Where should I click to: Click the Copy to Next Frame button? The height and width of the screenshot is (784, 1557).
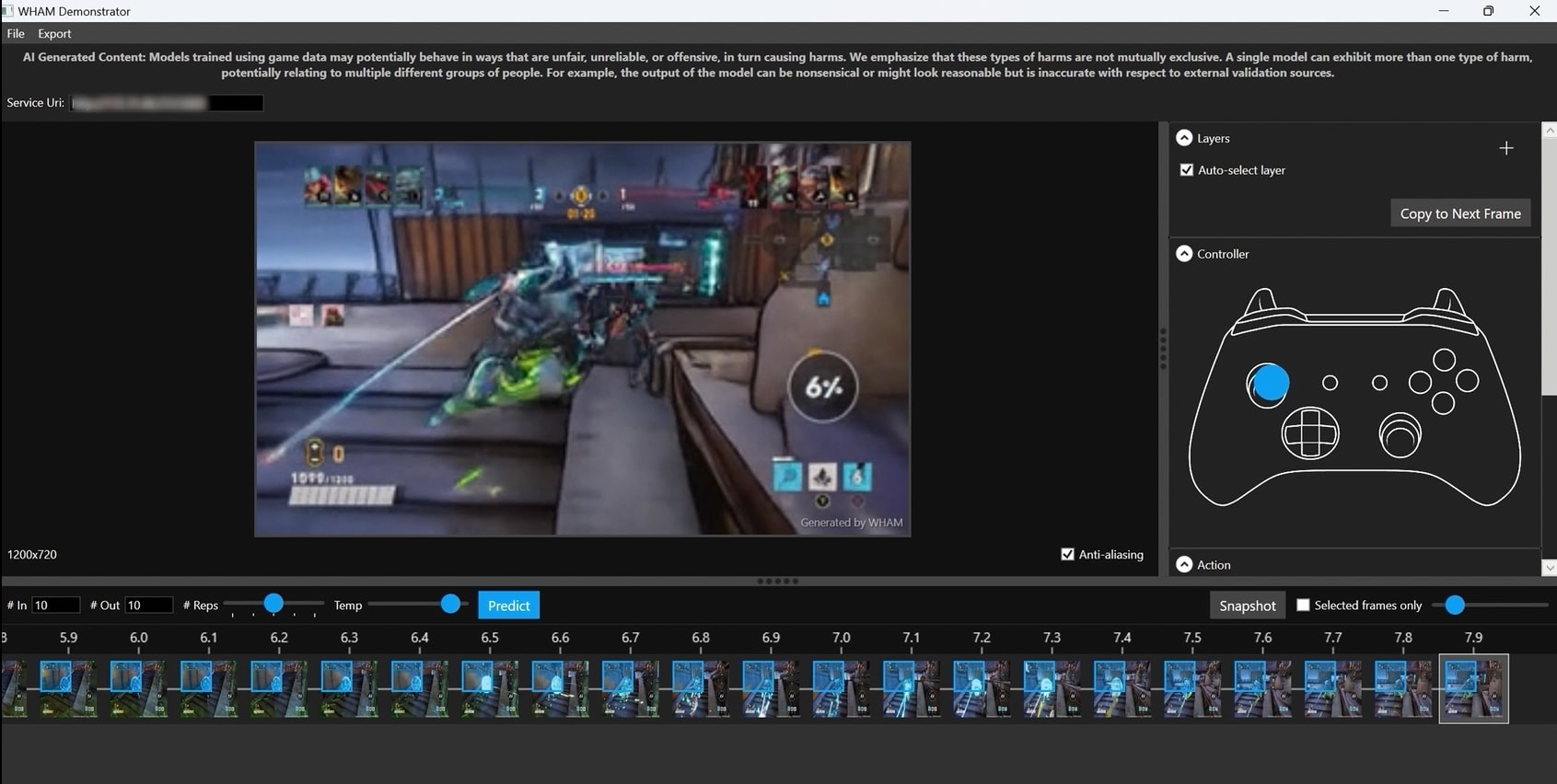click(x=1459, y=213)
